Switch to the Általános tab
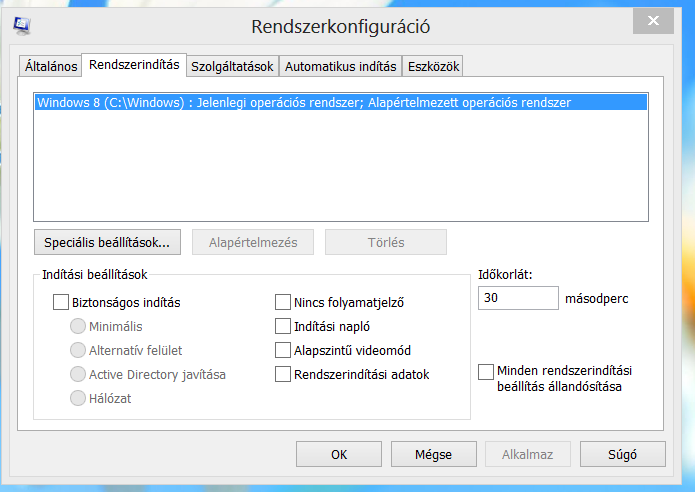Image resolution: width=695 pixels, height=492 pixels. 51,66
